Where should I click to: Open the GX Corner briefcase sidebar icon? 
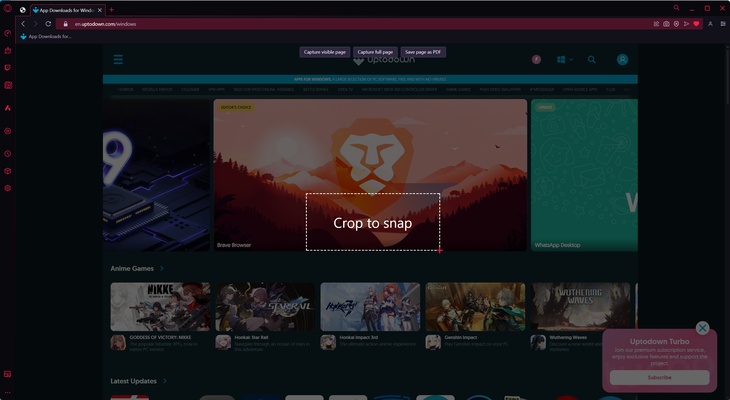point(7,50)
